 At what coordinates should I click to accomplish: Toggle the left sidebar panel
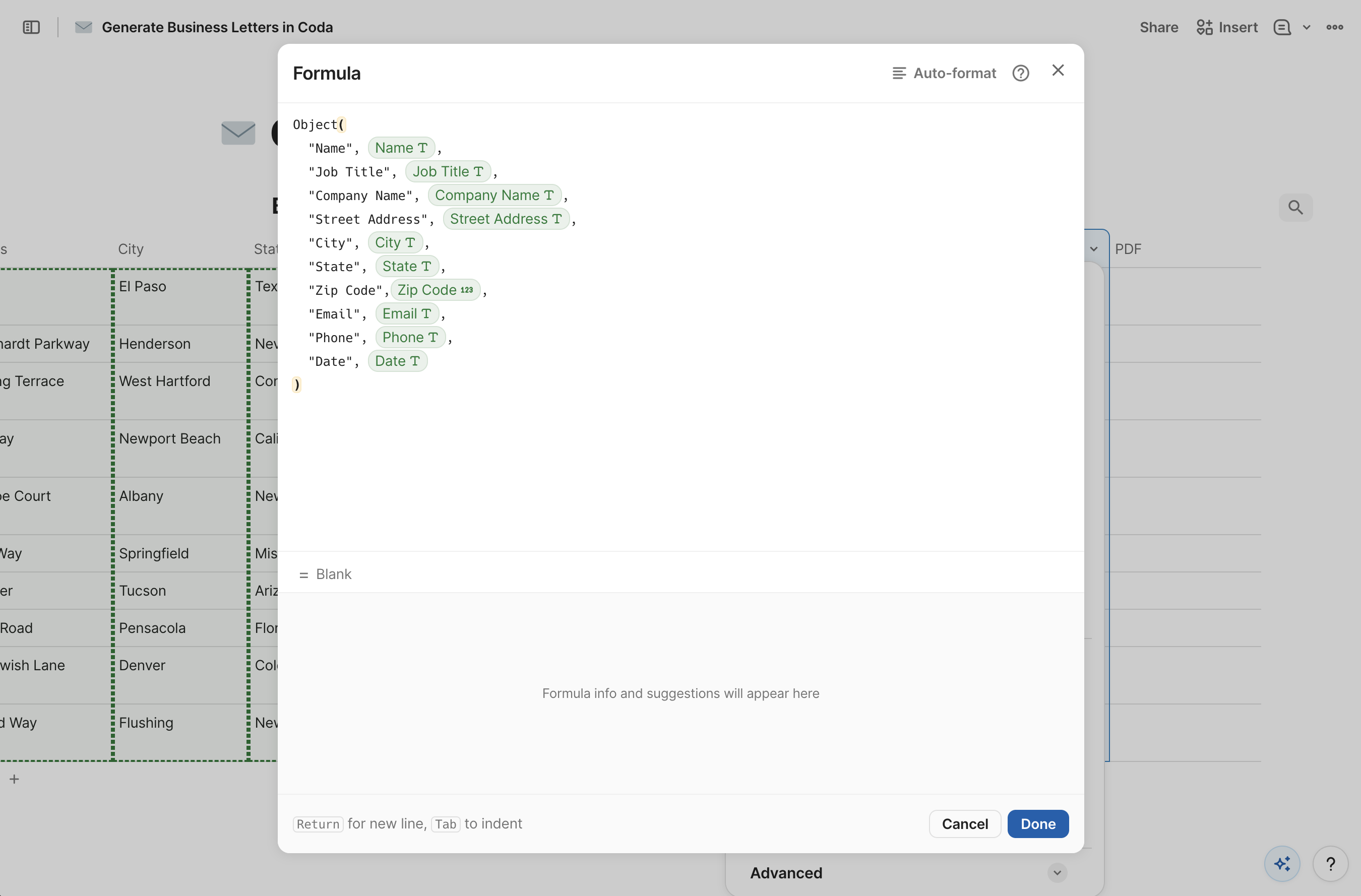pyautogui.click(x=30, y=27)
